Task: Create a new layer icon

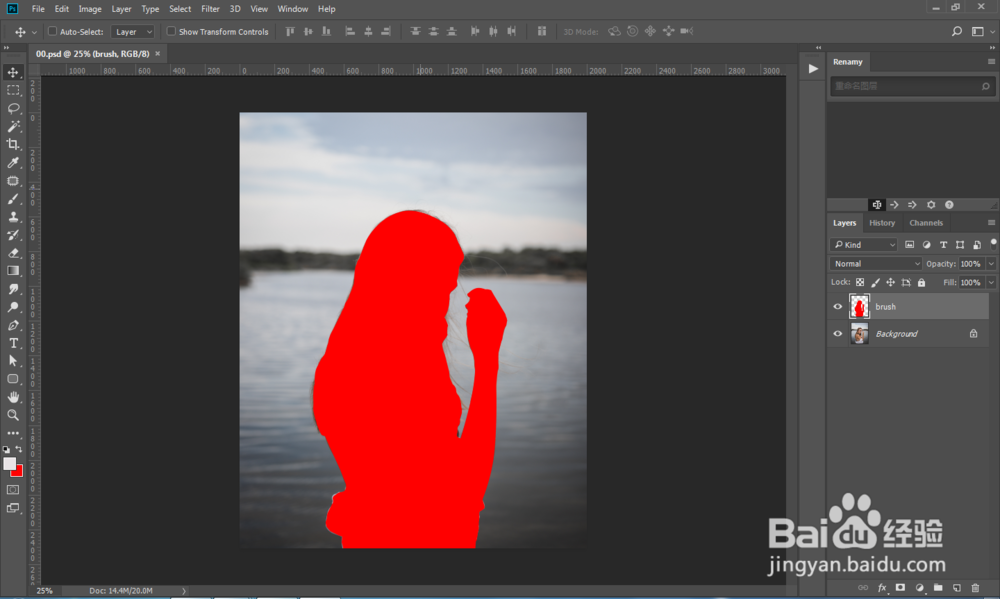Action: coord(957,588)
